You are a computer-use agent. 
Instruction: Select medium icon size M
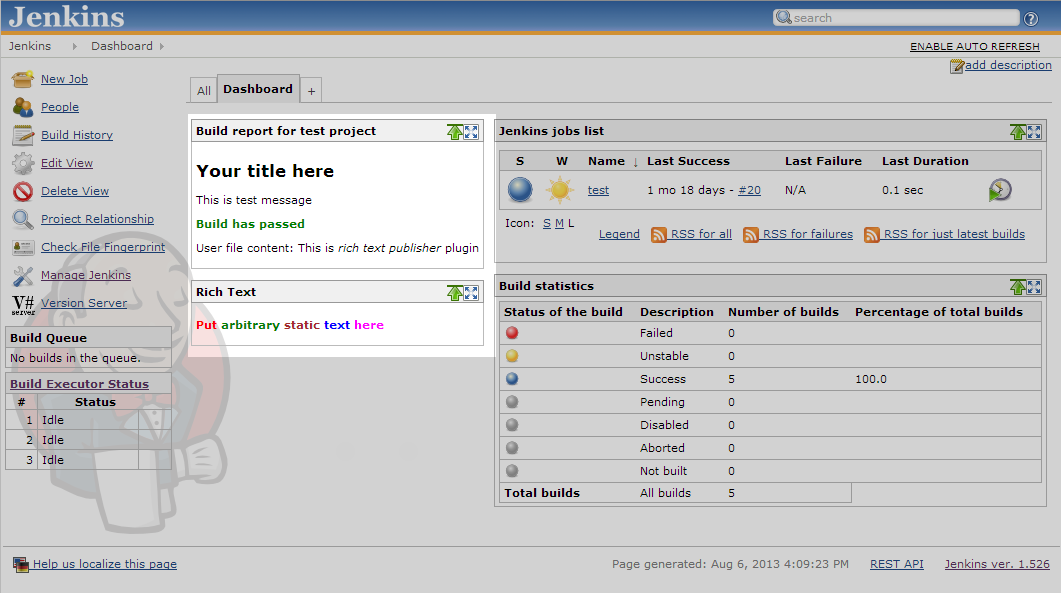click(559, 223)
